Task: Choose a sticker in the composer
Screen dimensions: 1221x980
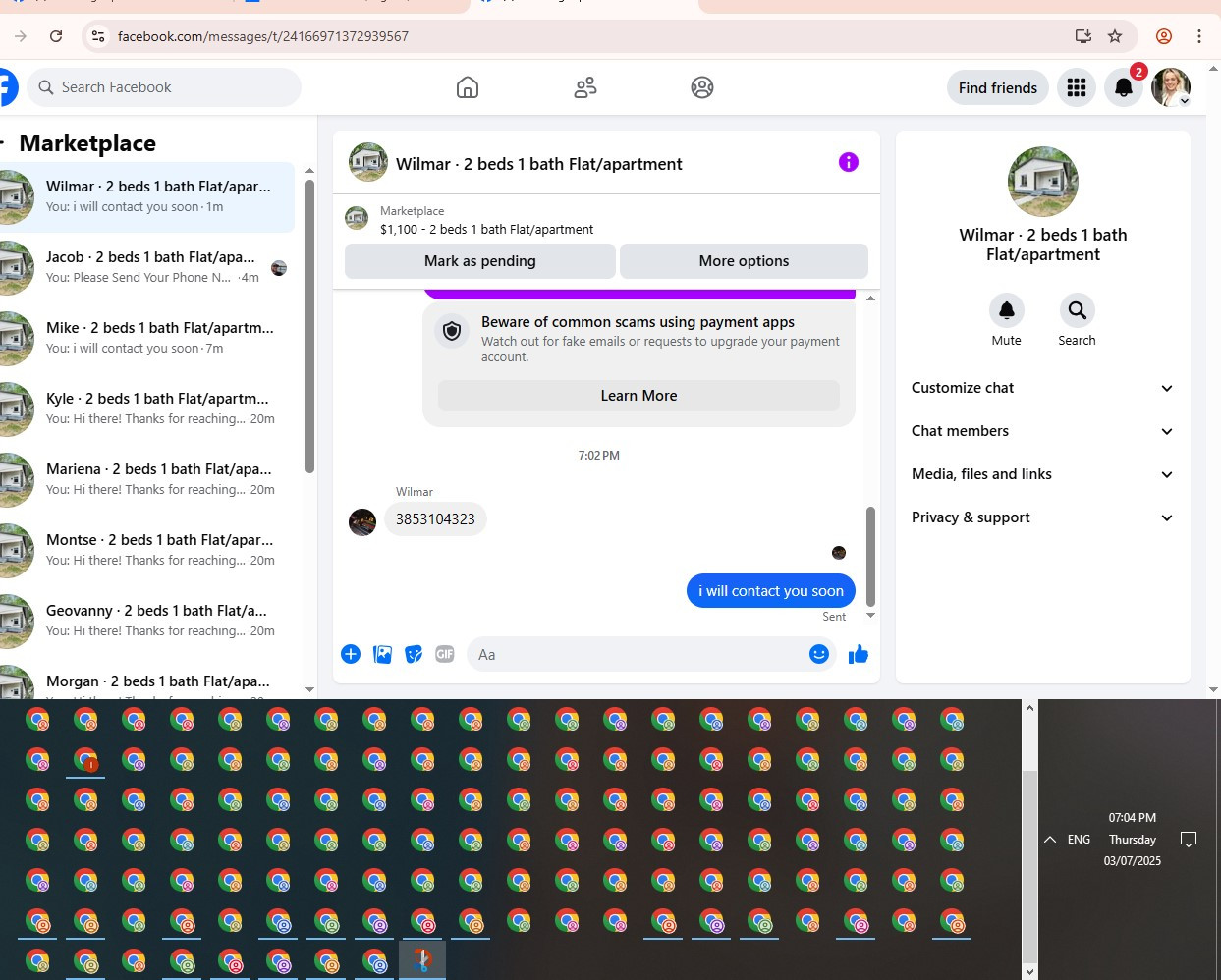Action: click(x=414, y=654)
